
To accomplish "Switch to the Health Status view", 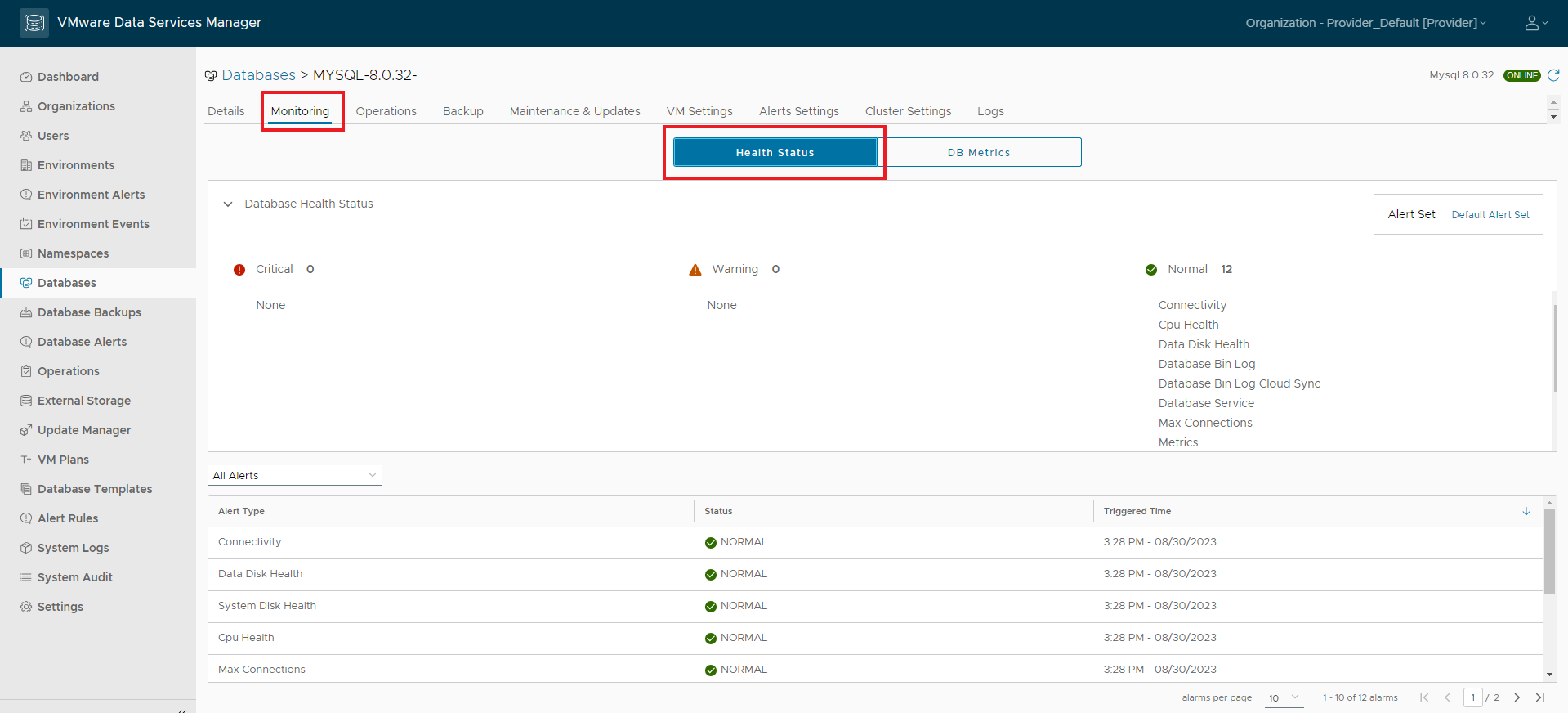I will pyautogui.click(x=775, y=152).
